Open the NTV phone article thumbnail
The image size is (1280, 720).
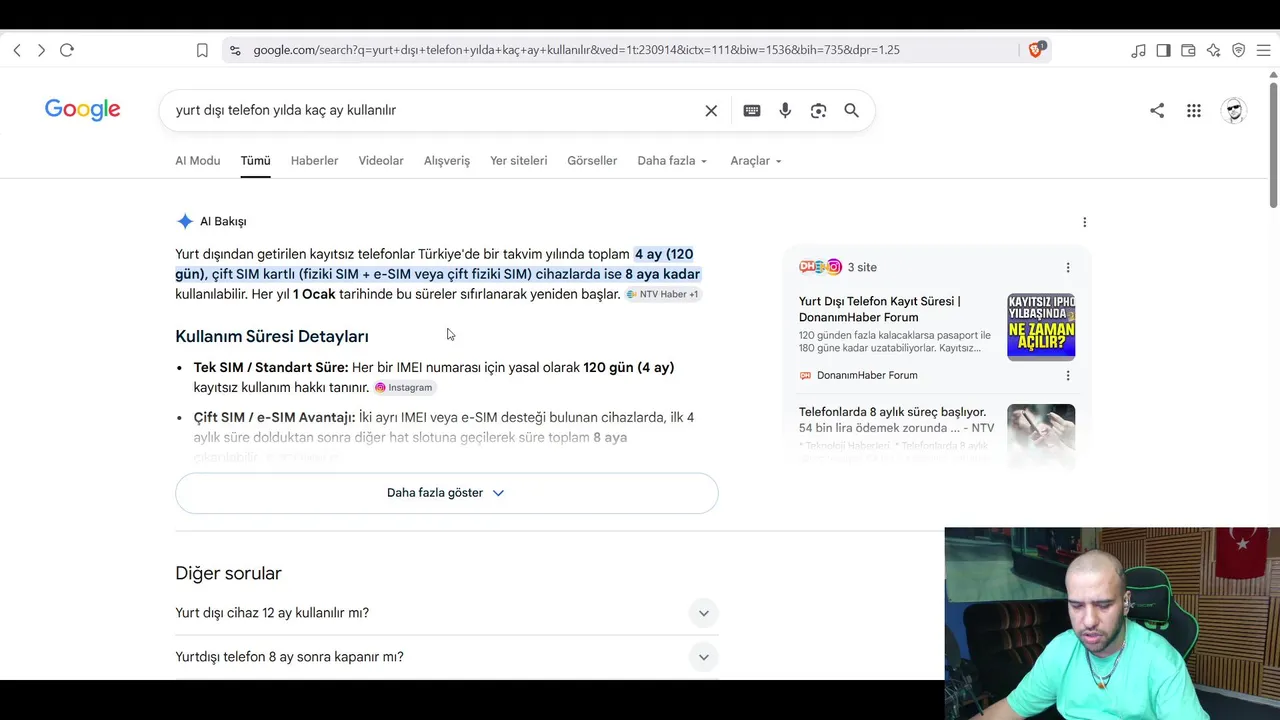point(1041,436)
